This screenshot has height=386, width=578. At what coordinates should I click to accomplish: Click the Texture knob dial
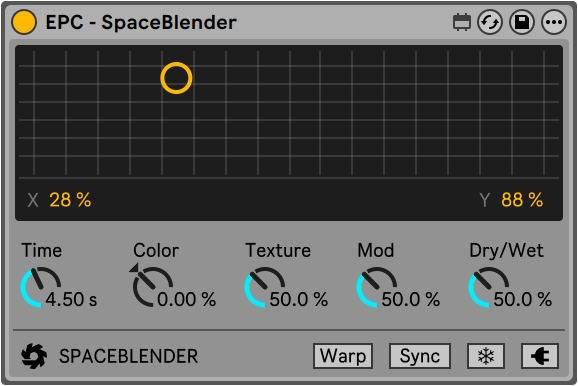(265, 287)
